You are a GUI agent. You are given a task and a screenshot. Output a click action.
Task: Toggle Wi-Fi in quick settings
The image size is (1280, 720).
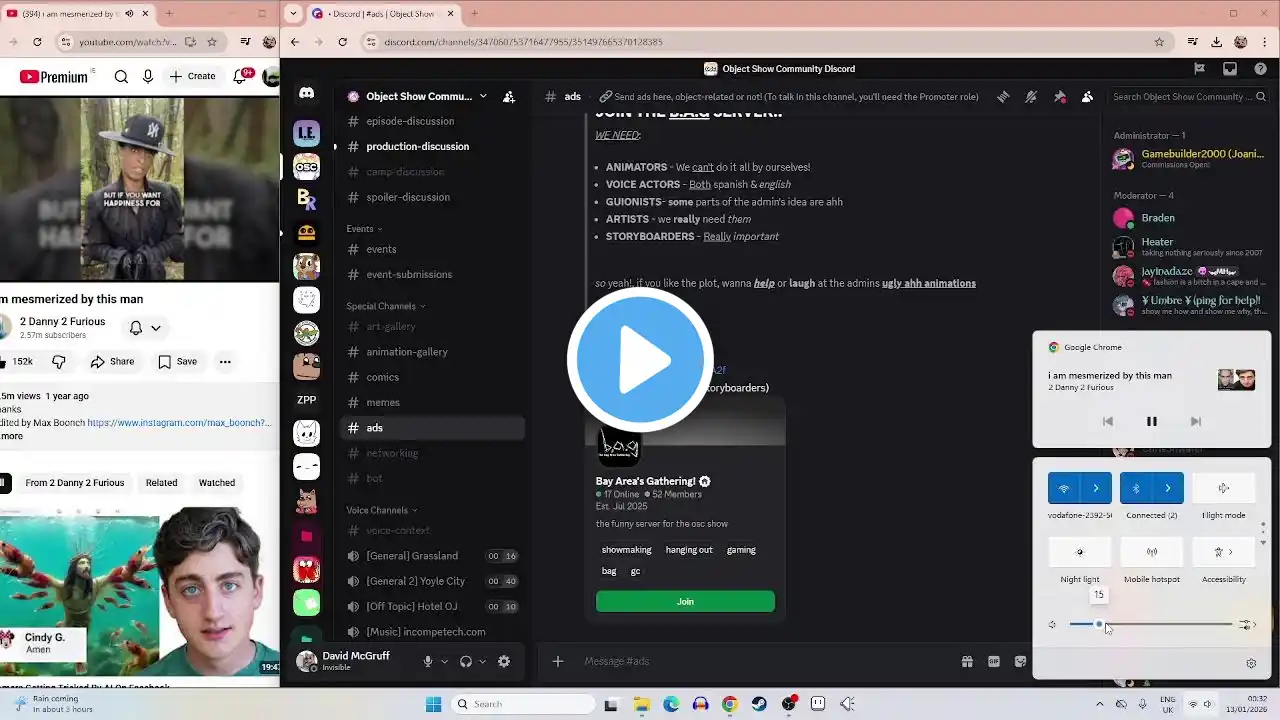pos(1064,488)
